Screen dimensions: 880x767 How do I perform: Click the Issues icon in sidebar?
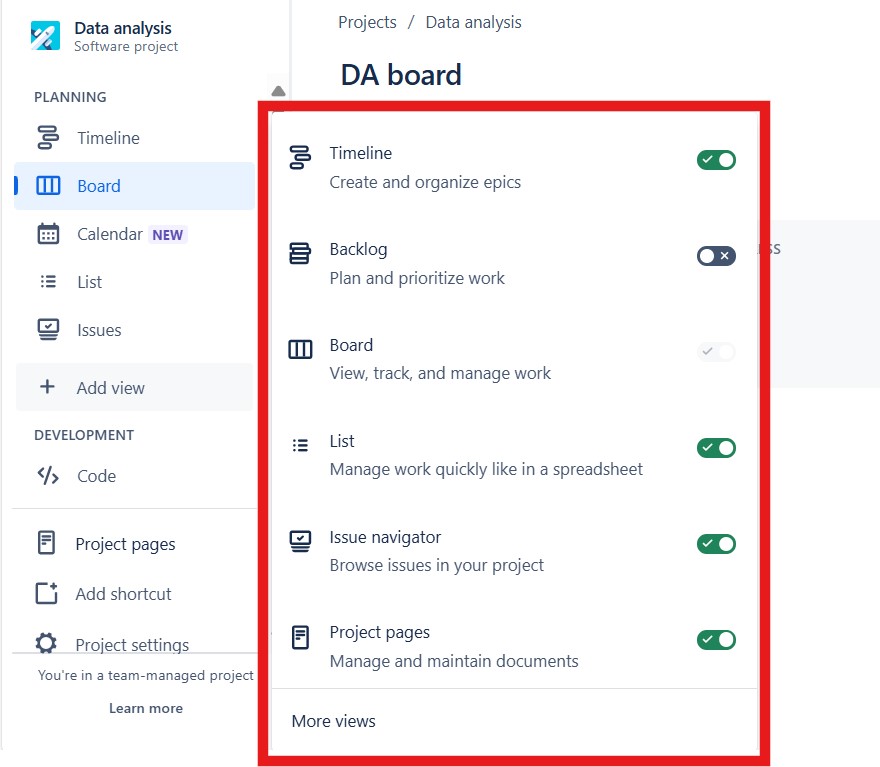48,330
